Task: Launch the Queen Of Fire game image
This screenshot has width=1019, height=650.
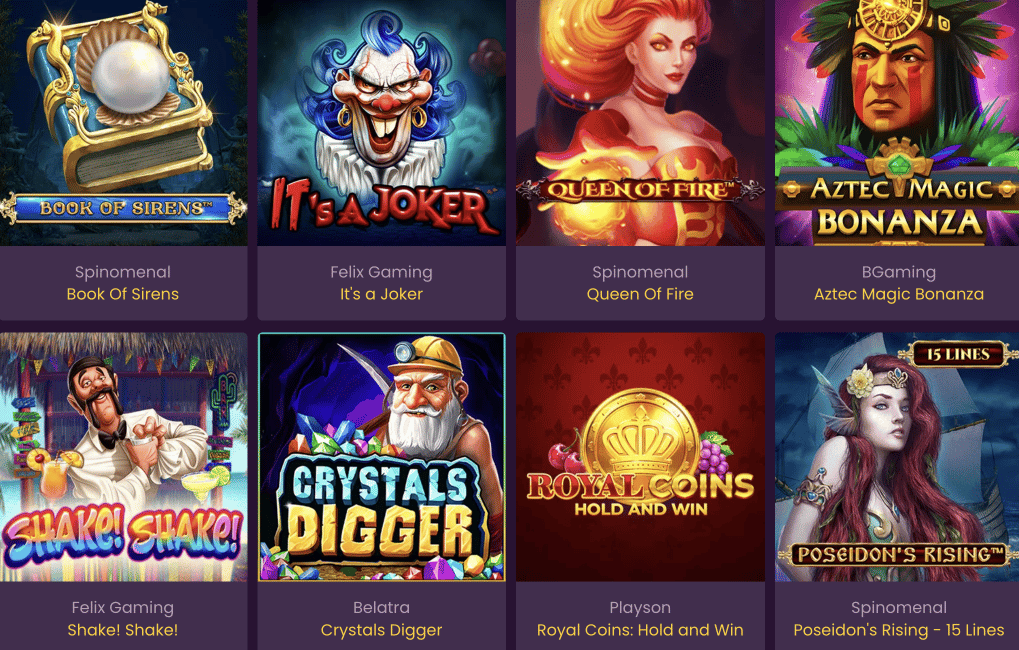Action: [x=640, y=123]
